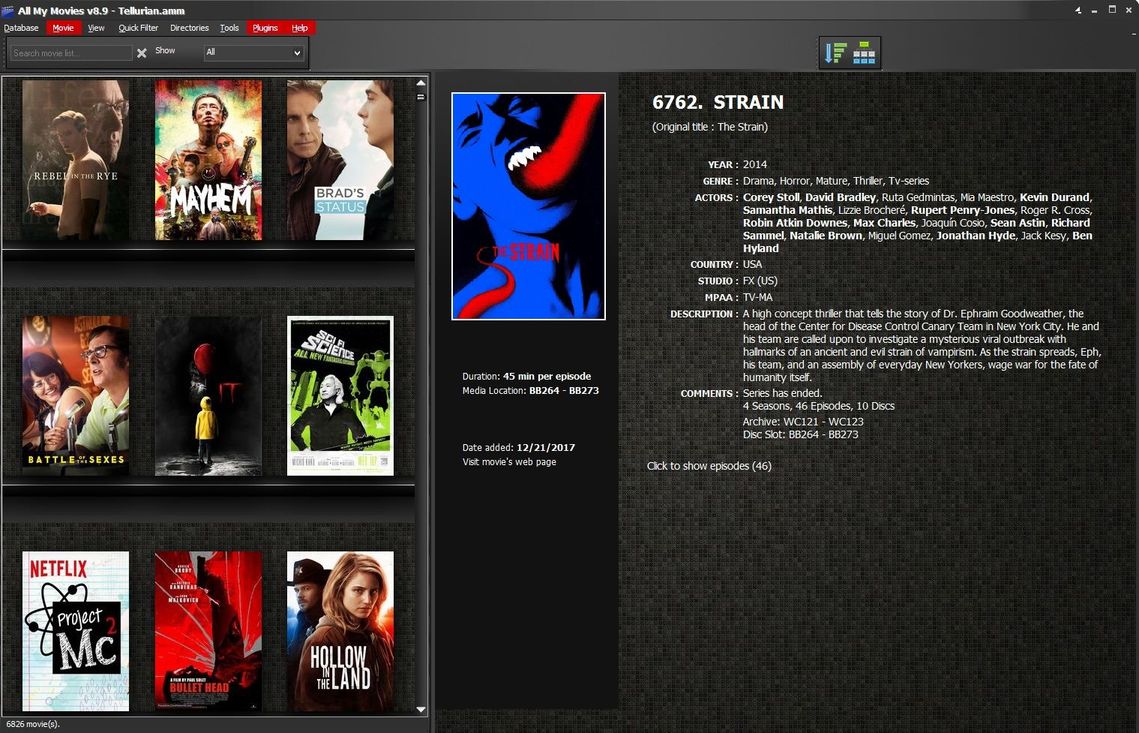Image resolution: width=1139 pixels, height=733 pixels.
Task: Click the movie list splitter handle icon
Action: [x=421, y=97]
